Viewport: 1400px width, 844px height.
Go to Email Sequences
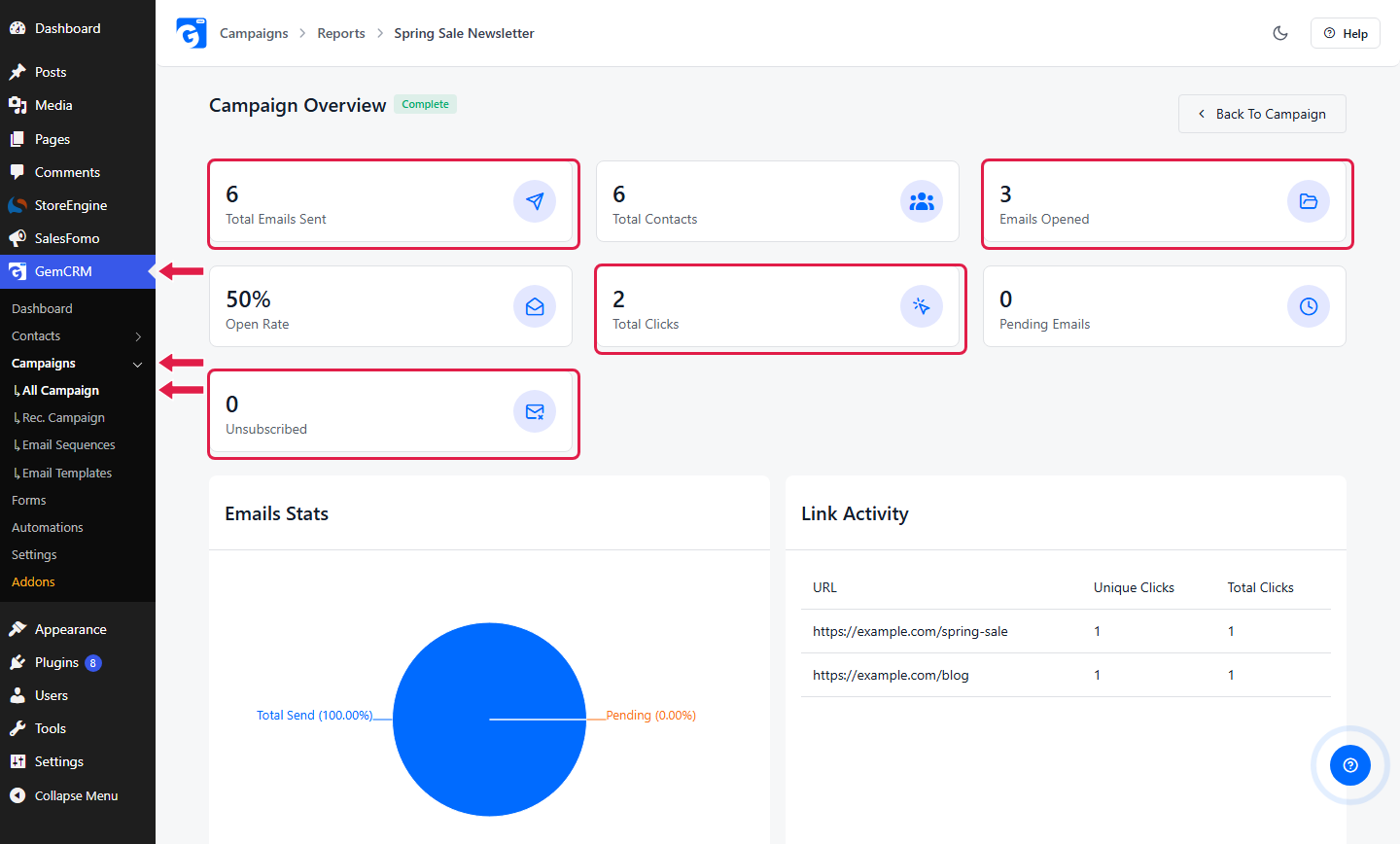(65, 444)
